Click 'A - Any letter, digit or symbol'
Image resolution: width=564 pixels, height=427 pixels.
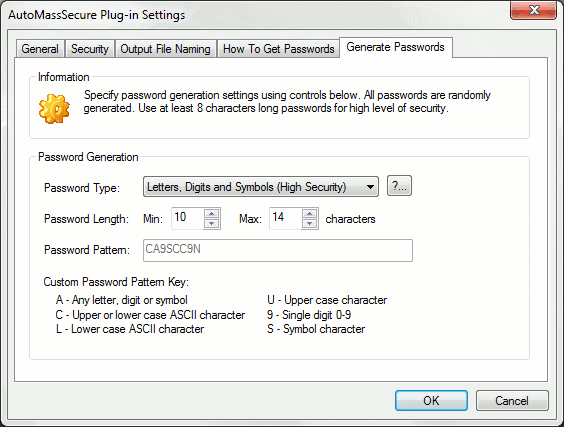[122, 300]
